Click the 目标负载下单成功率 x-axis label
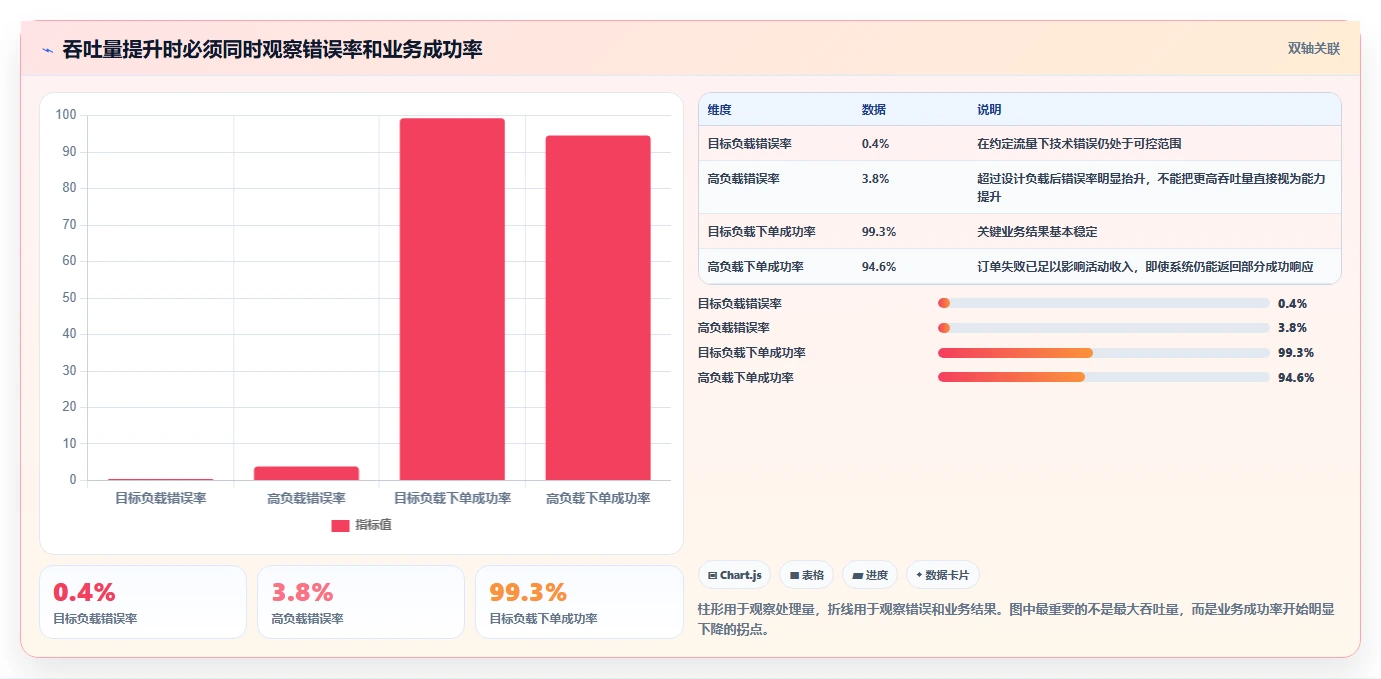This screenshot has height=679, width=1381. click(452, 498)
